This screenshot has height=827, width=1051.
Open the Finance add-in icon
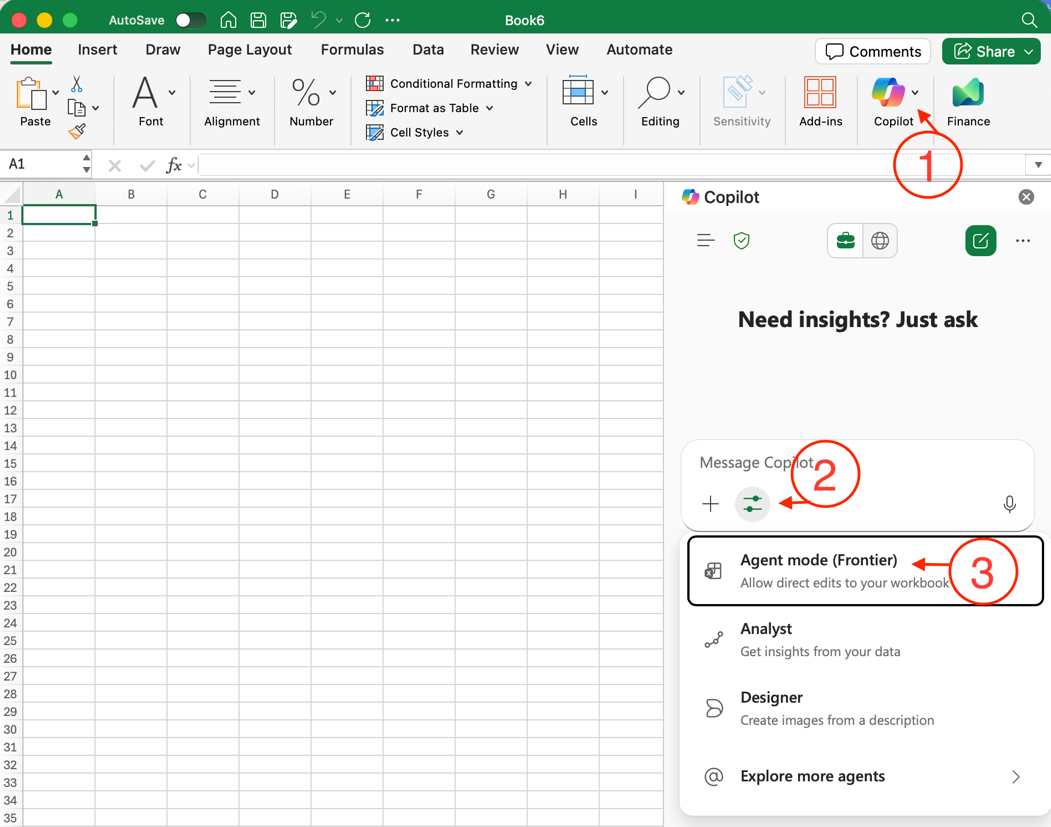[x=968, y=94]
